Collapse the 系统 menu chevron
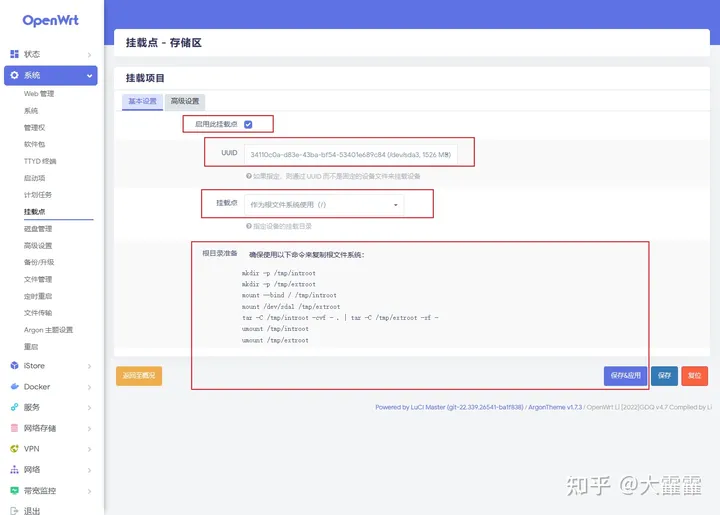 (x=90, y=75)
